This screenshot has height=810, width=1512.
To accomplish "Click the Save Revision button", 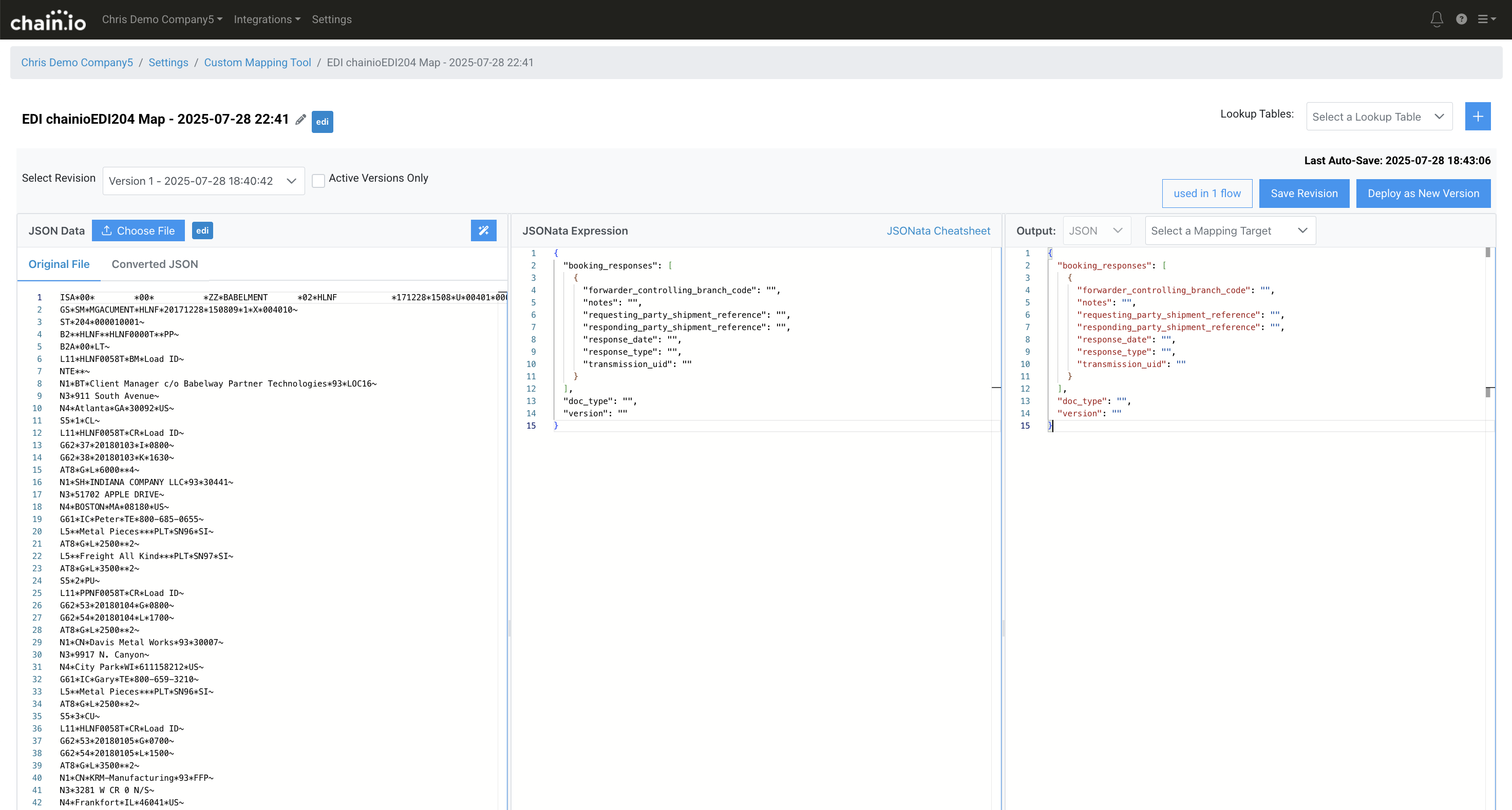I will [1303, 194].
